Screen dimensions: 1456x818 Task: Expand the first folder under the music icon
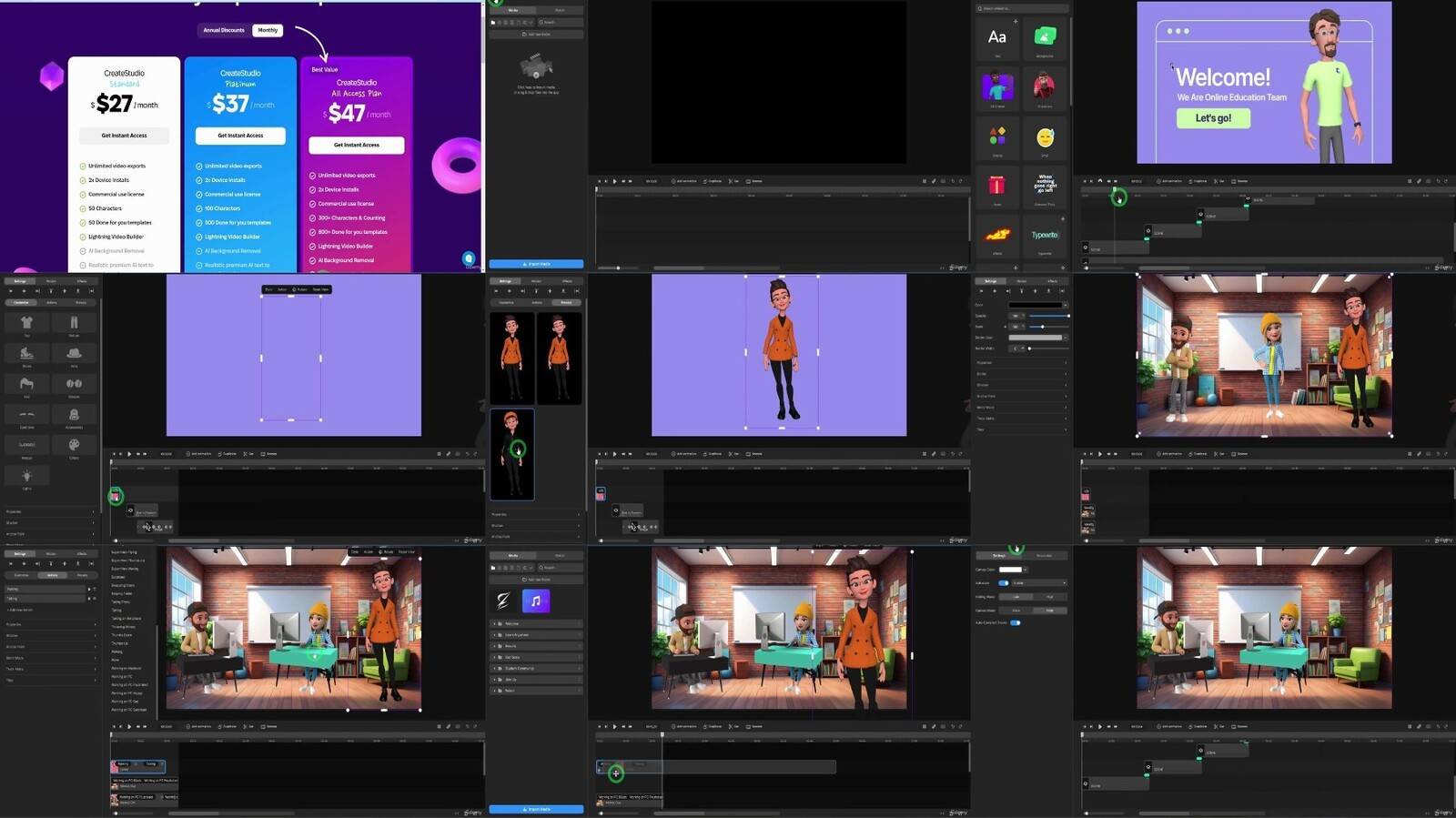tap(536, 624)
